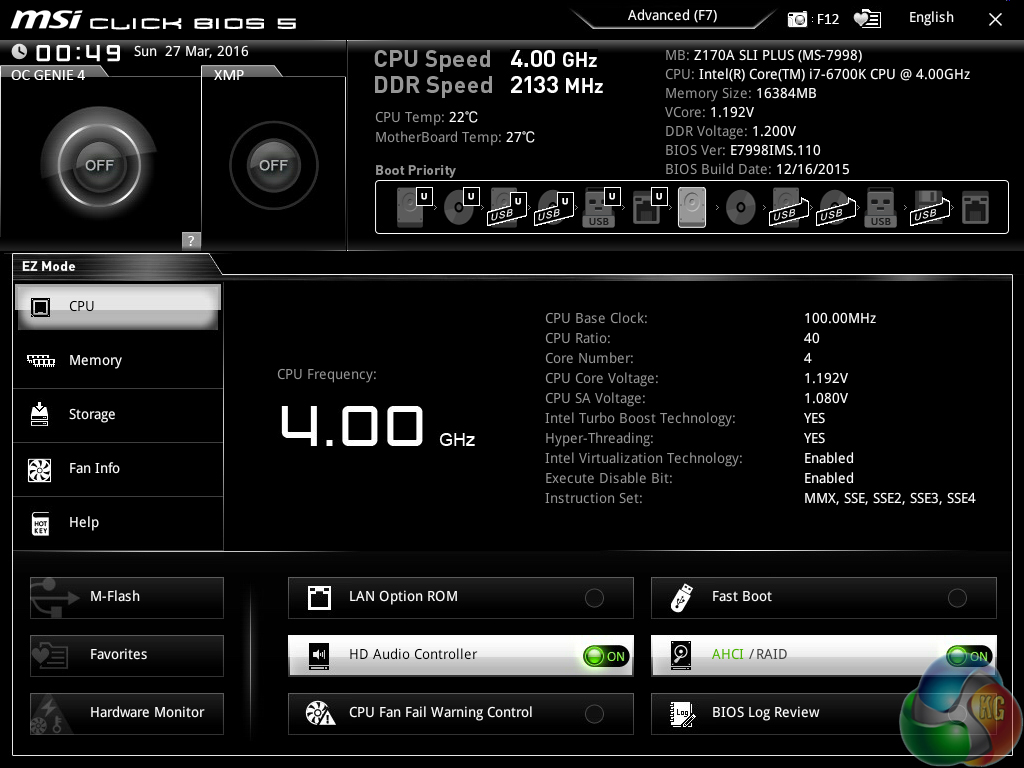Click the Boot Priority label
The image size is (1024, 768).
(x=415, y=170)
